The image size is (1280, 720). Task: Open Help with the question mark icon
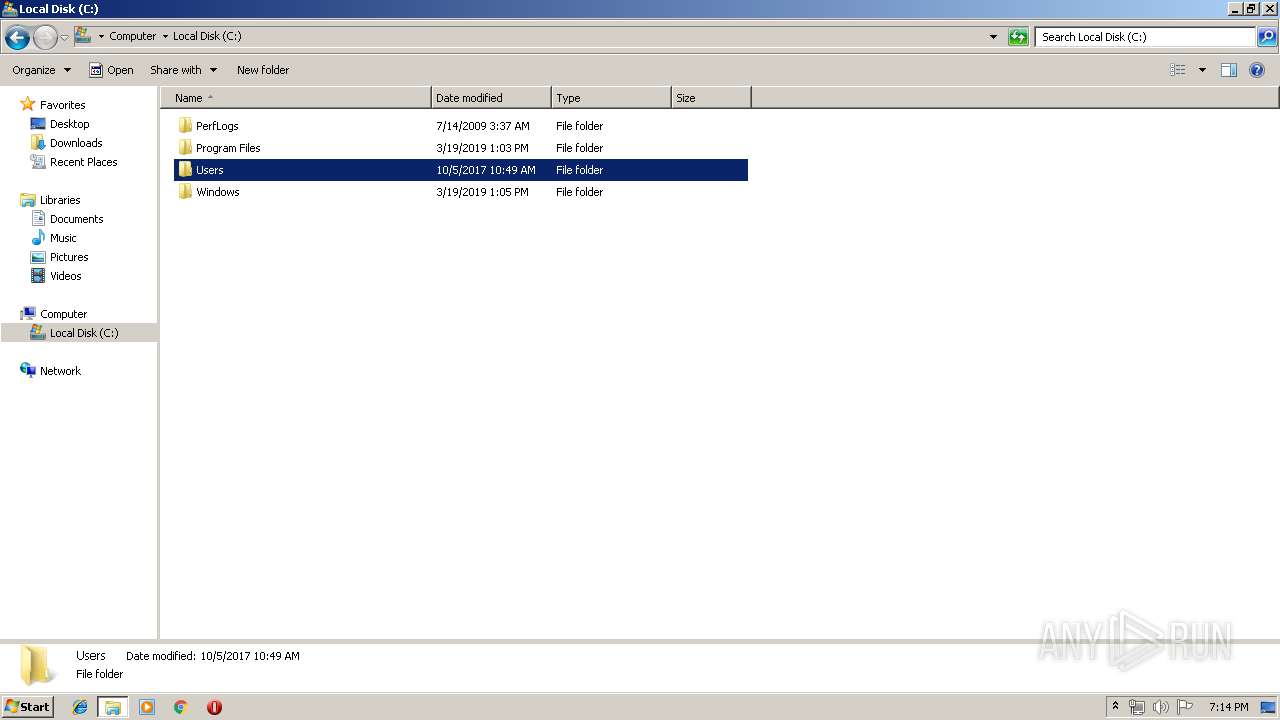pos(1257,70)
